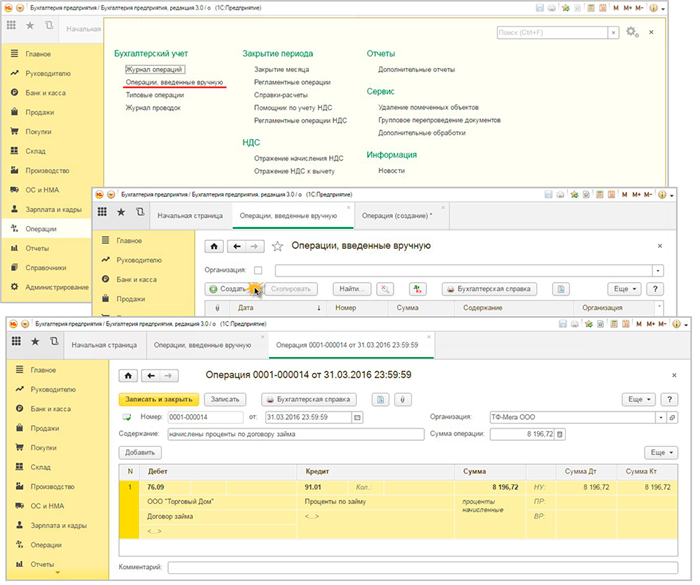Image resolution: width=700 pixels, height=585 pixels.
Task: Open history icon in bottom window toolbar
Action: tap(54, 341)
